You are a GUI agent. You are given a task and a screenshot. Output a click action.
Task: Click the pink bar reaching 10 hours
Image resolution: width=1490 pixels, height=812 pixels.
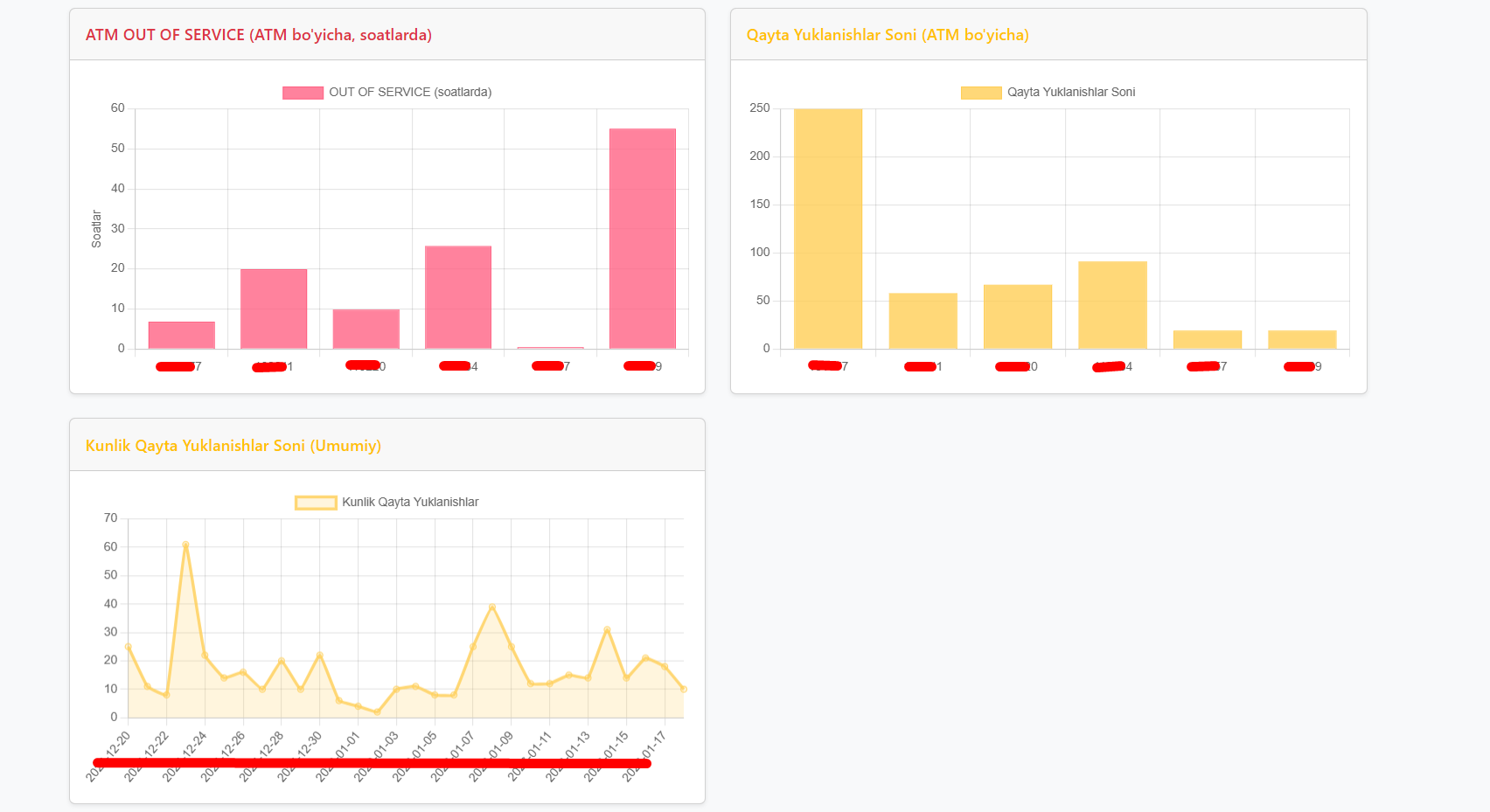[x=366, y=330]
